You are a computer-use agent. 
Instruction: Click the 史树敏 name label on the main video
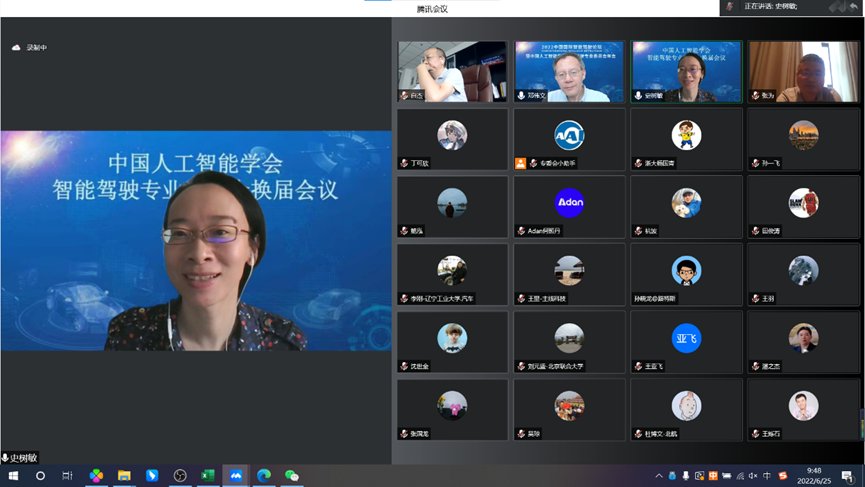22,458
